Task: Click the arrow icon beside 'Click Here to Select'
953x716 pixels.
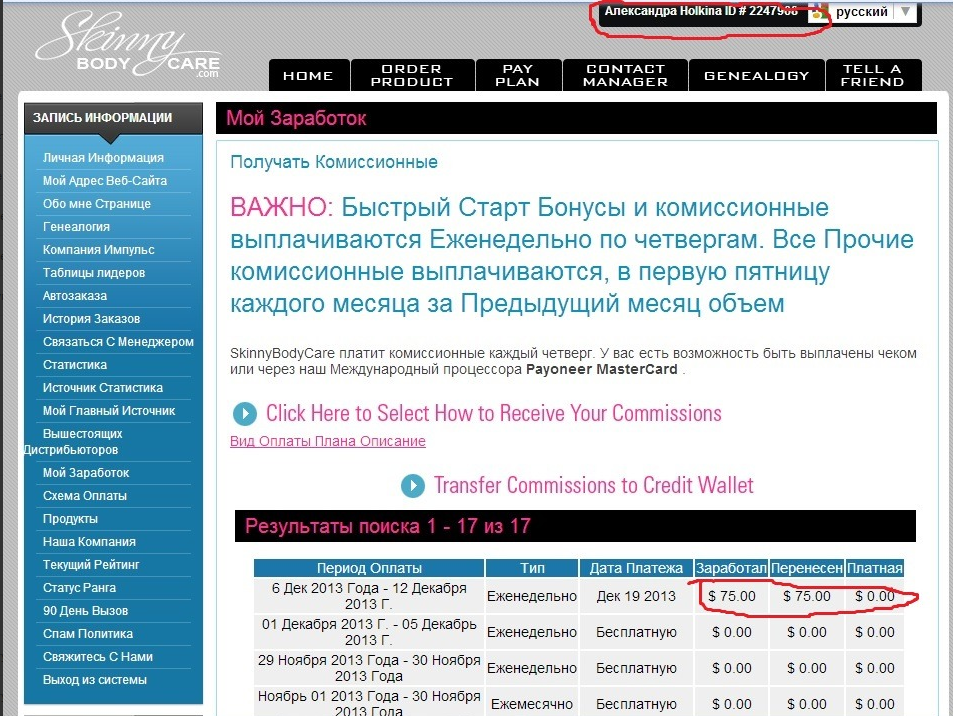Action: click(244, 414)
